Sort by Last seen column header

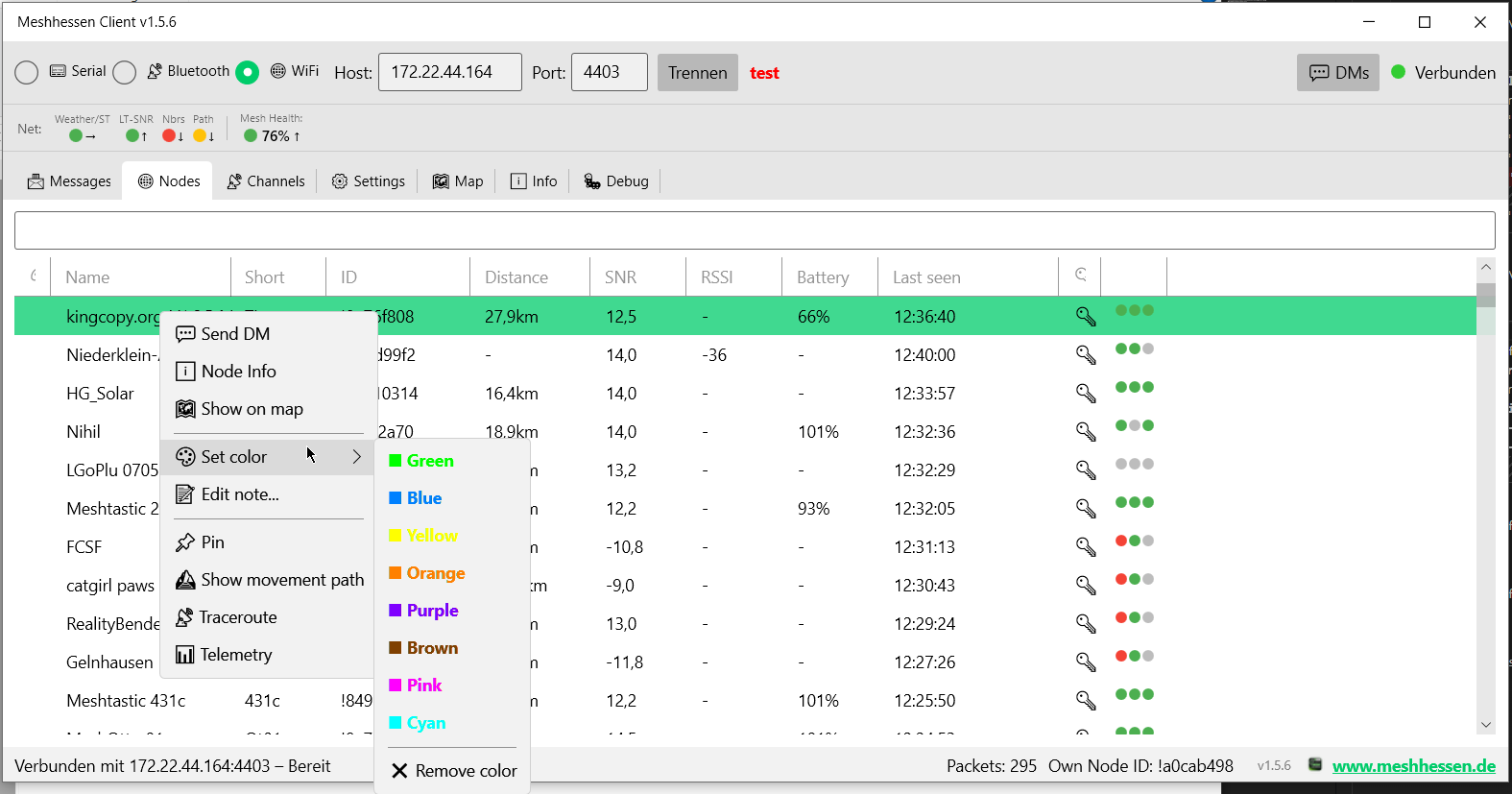click(968, 277)
